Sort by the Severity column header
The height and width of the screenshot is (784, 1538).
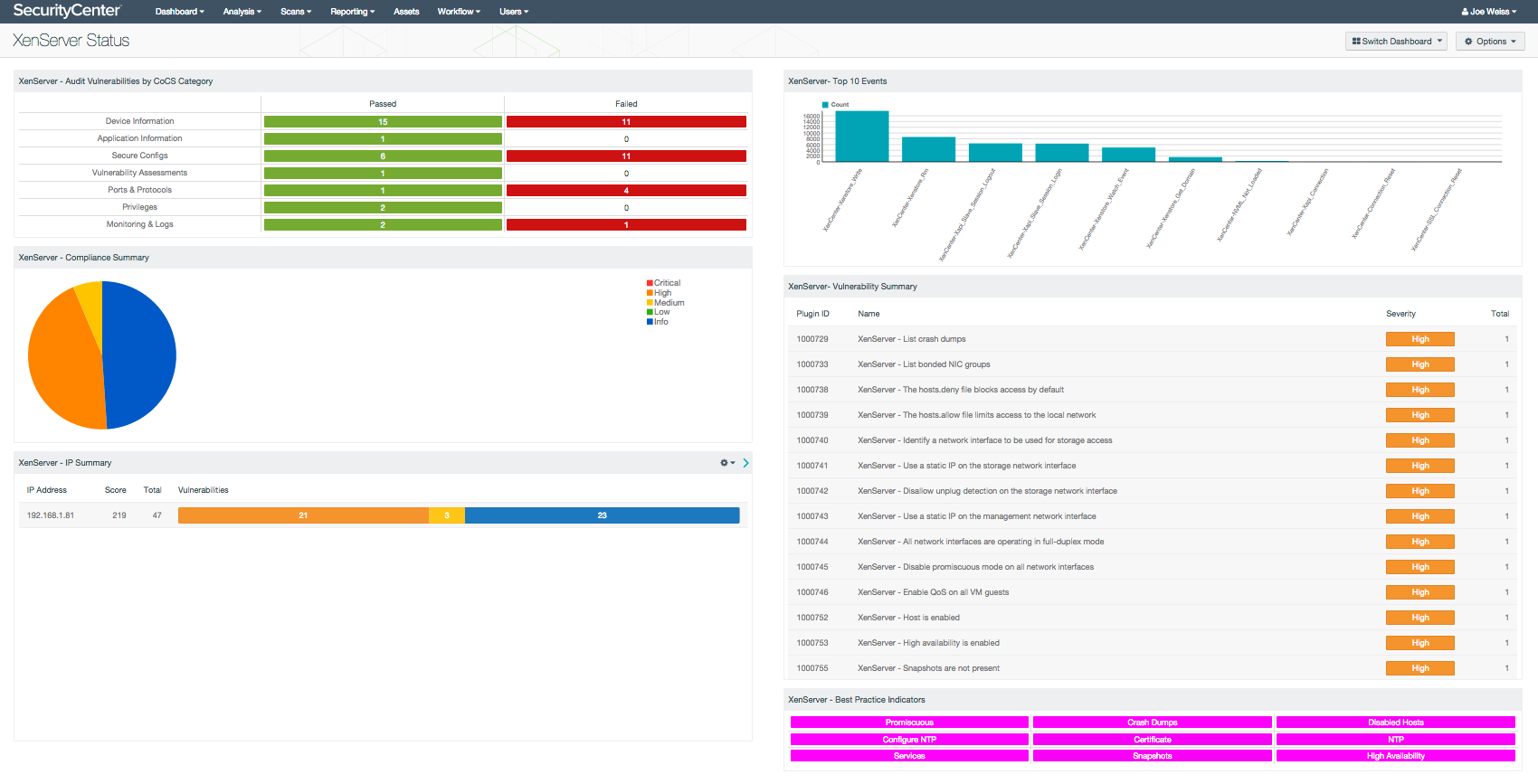(1400, 314)
